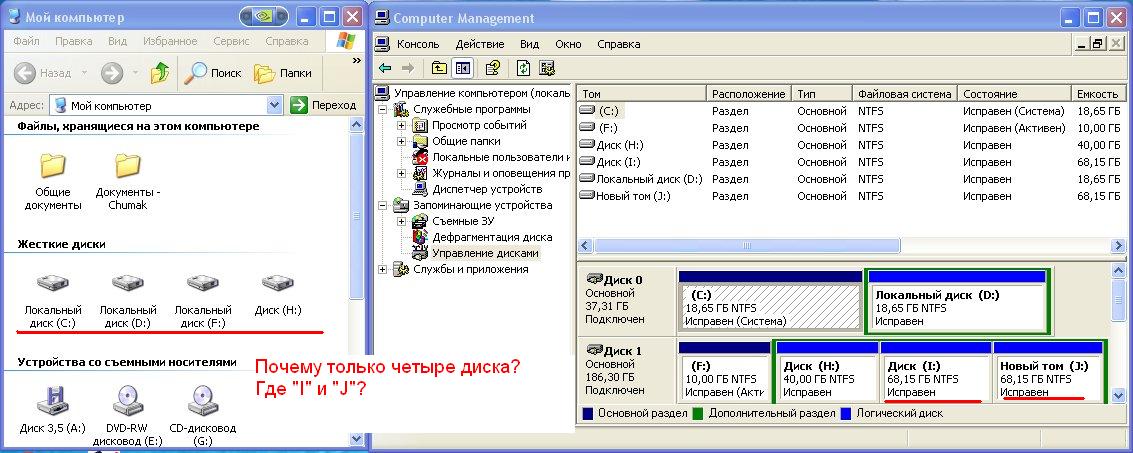Viewport: 1133px width, 453px height.
Task: Select the Диск (I:) volume row in list
Action: [x=850, y=163]
